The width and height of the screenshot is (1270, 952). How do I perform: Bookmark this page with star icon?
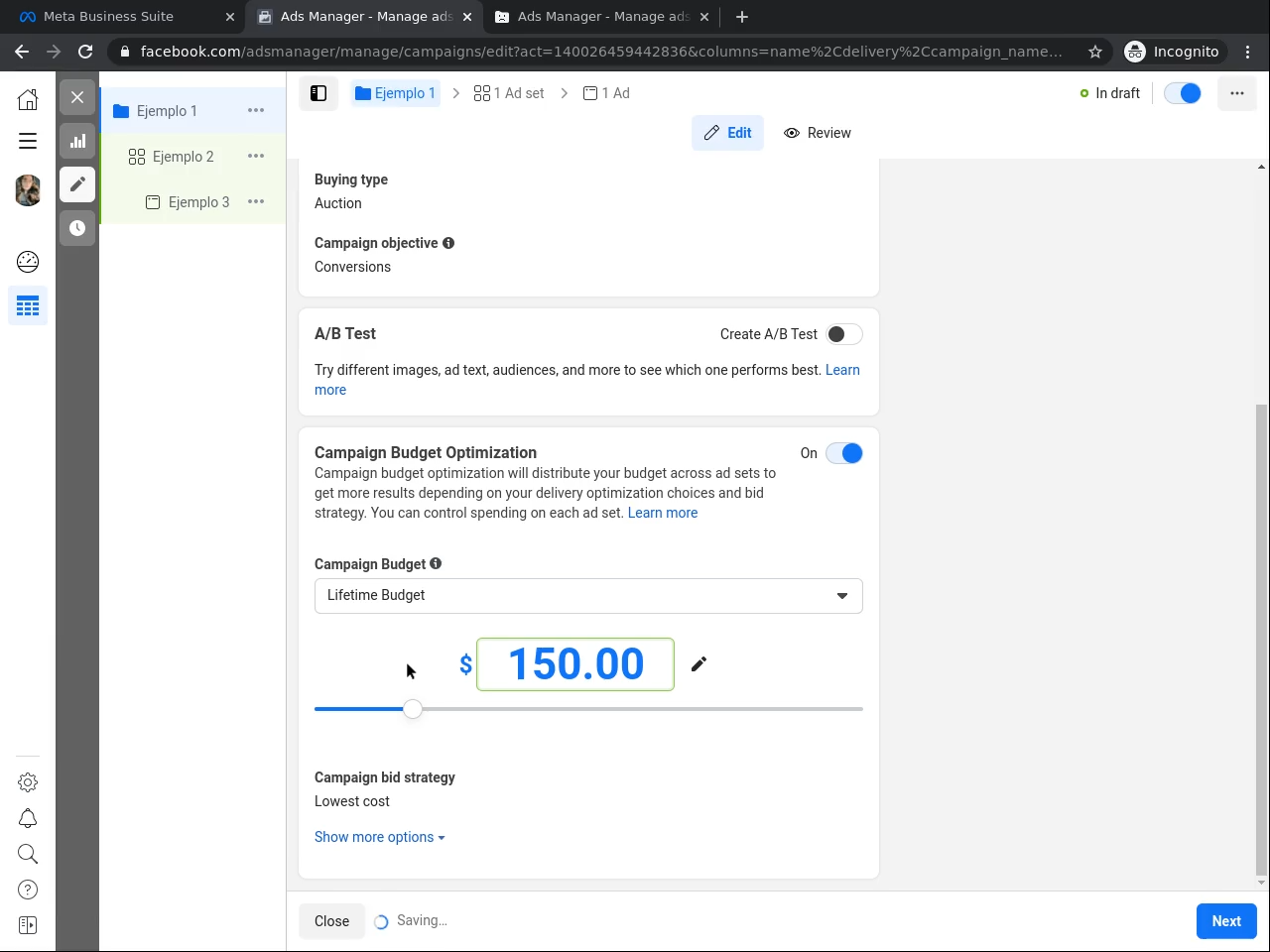(1095, 52)
